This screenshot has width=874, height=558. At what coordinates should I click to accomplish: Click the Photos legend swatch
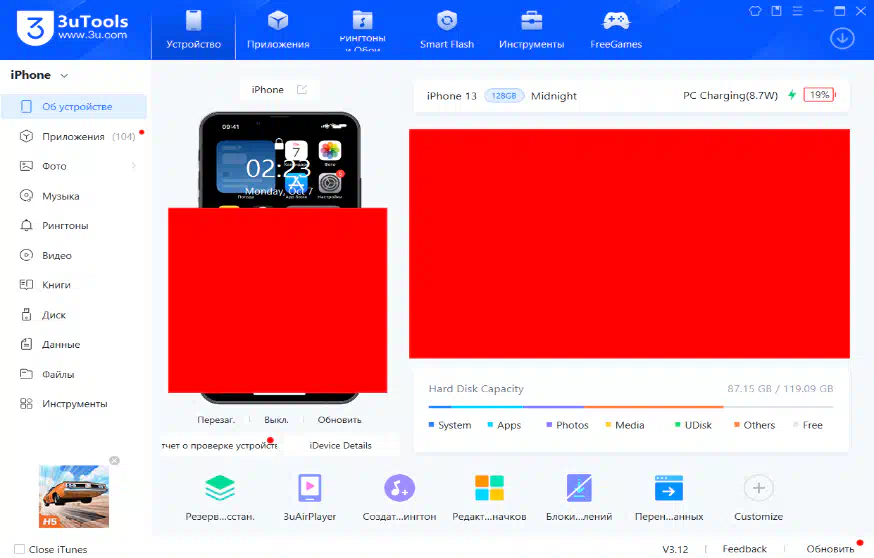[549, 425]
